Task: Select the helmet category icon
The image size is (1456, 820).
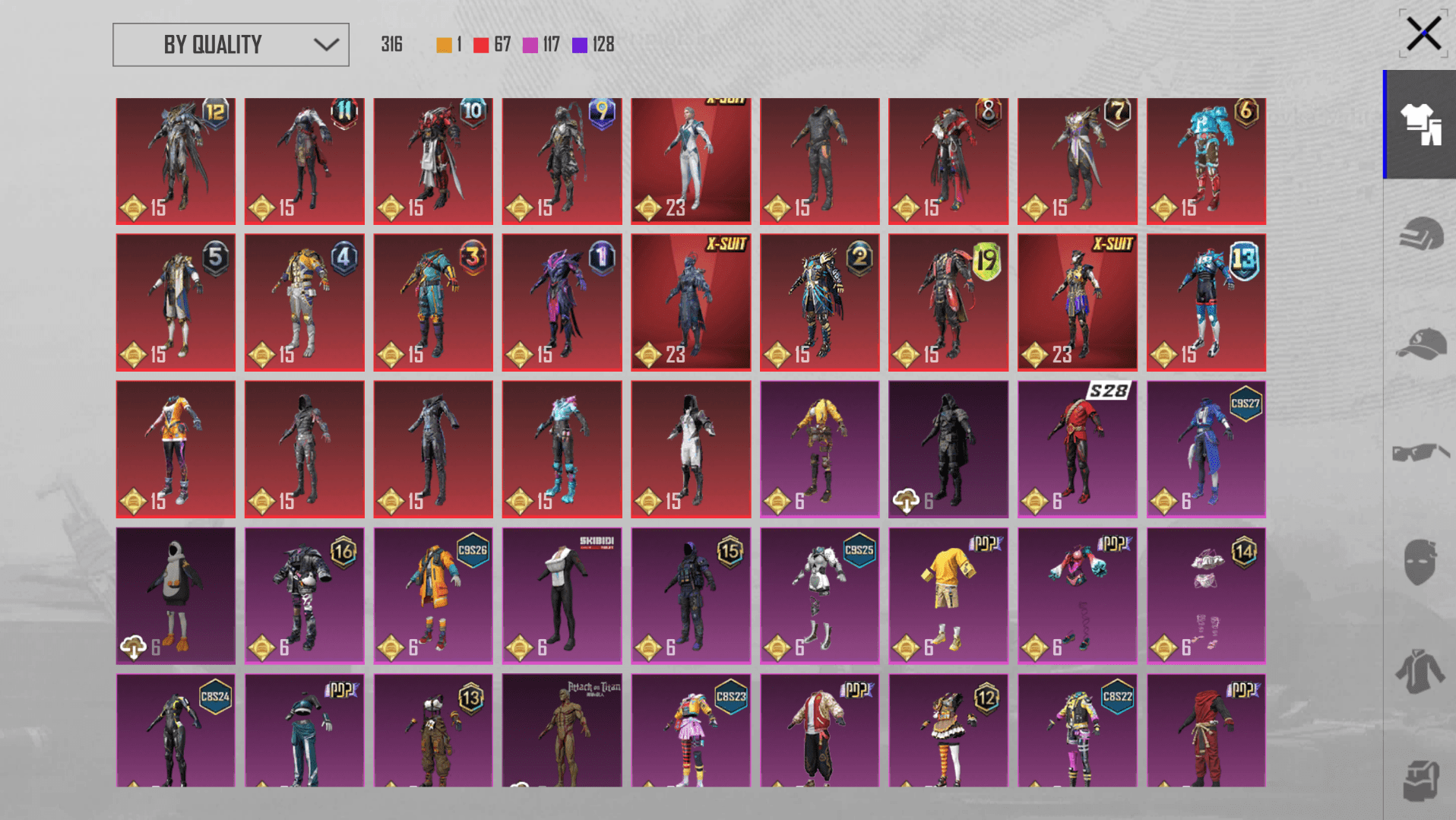Action: [1420, 234]
